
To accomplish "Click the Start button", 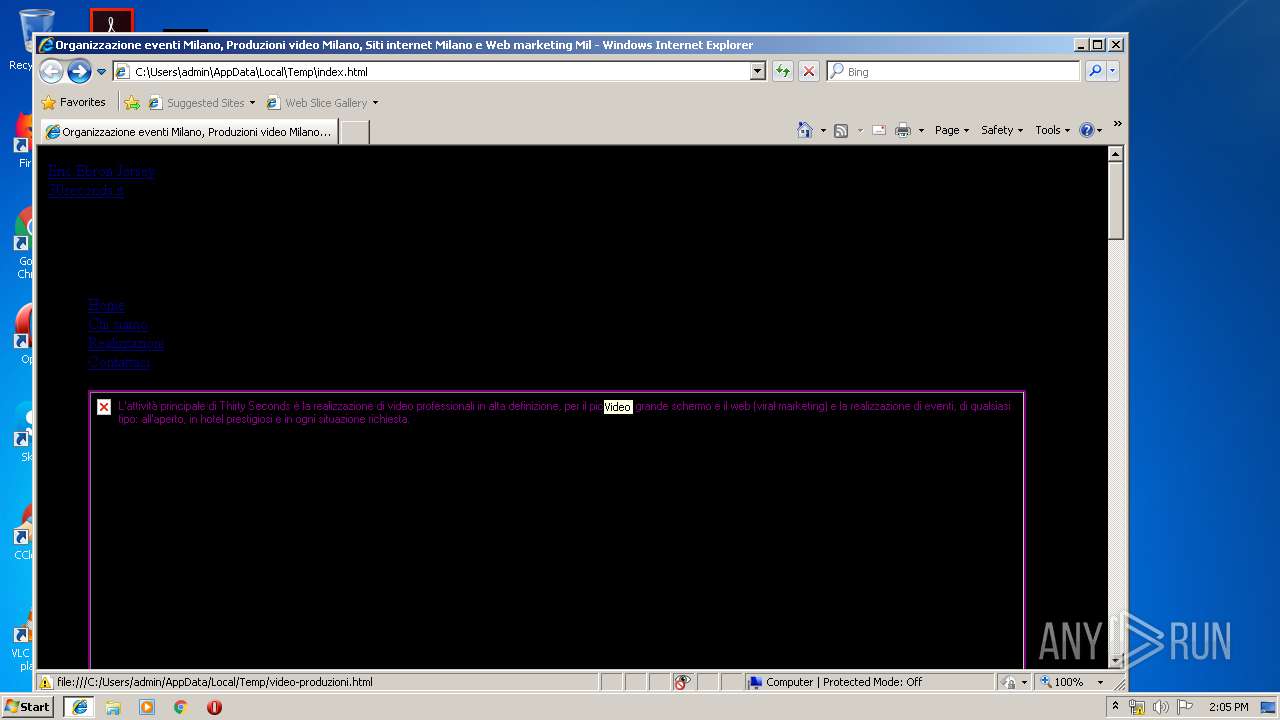I will click(x=28, y=706).
